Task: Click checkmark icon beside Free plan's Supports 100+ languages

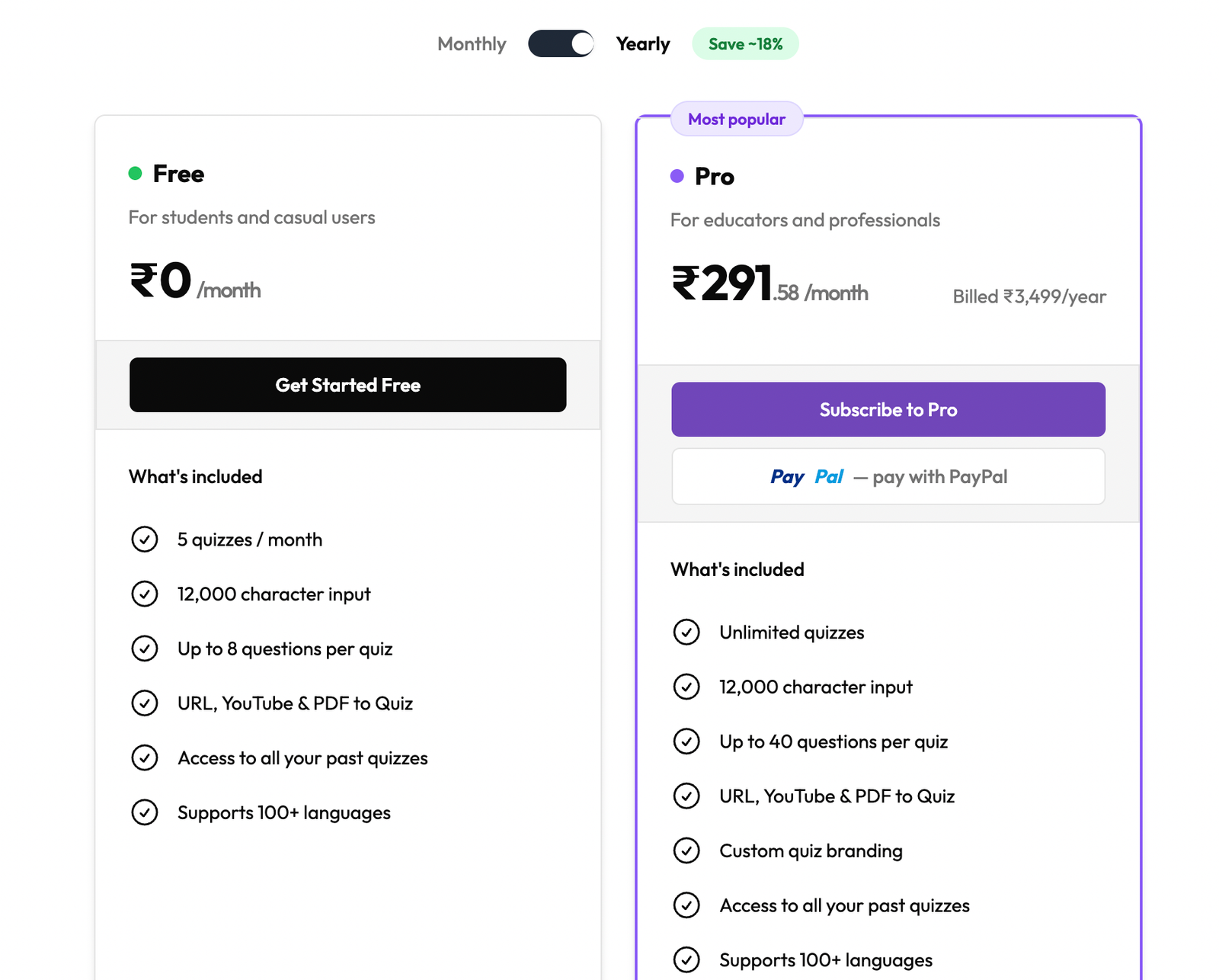Action: pos(145,812)
